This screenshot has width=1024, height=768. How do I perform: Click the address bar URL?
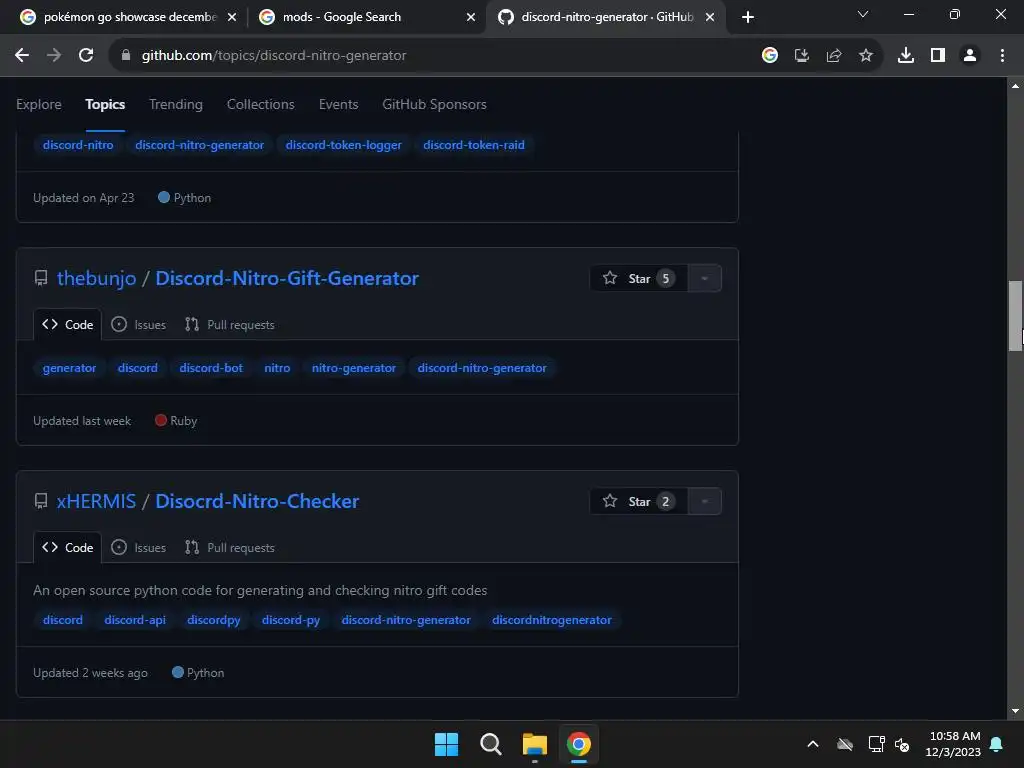[274, 56]
